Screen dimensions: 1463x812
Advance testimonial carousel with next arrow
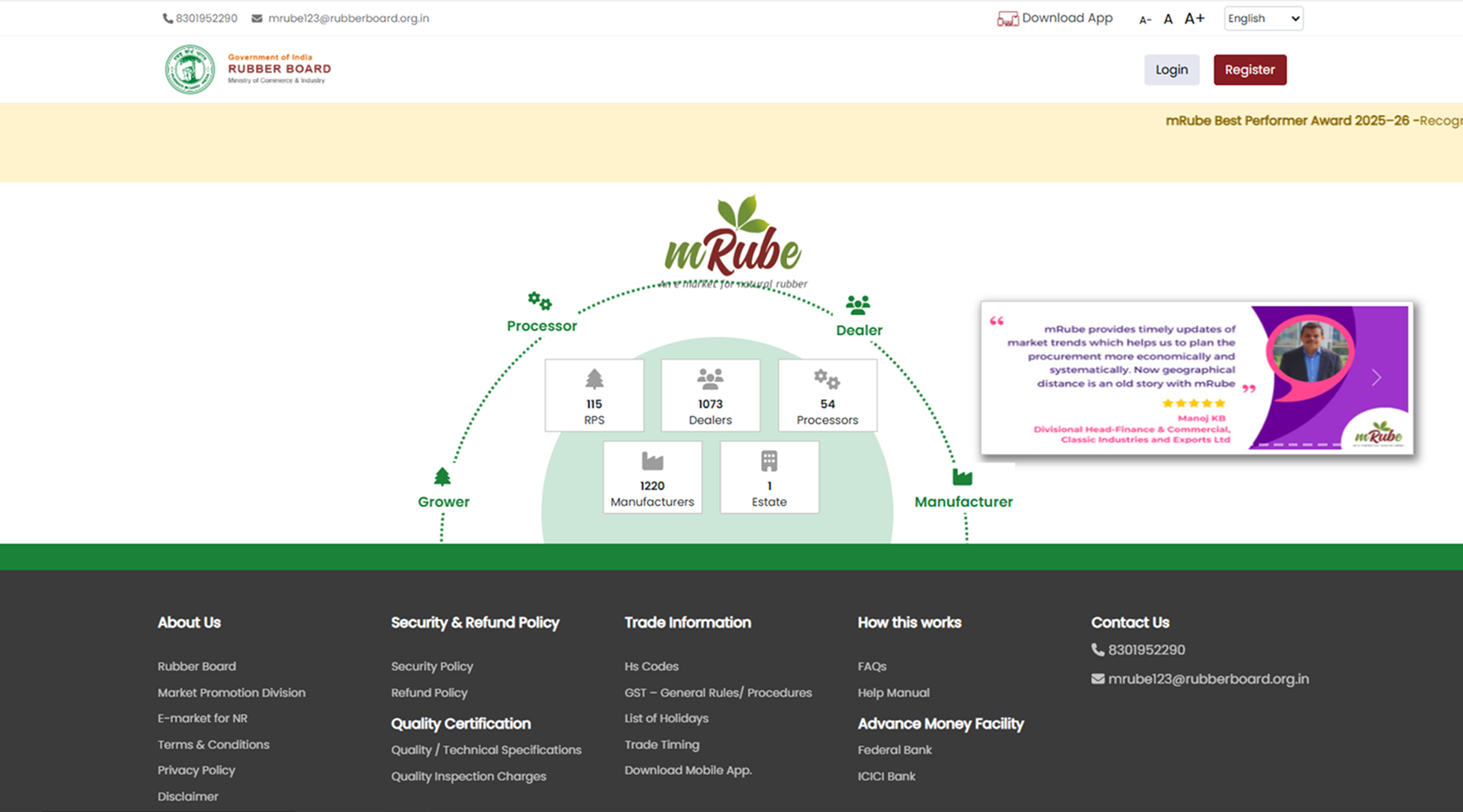click(1376, 377)
